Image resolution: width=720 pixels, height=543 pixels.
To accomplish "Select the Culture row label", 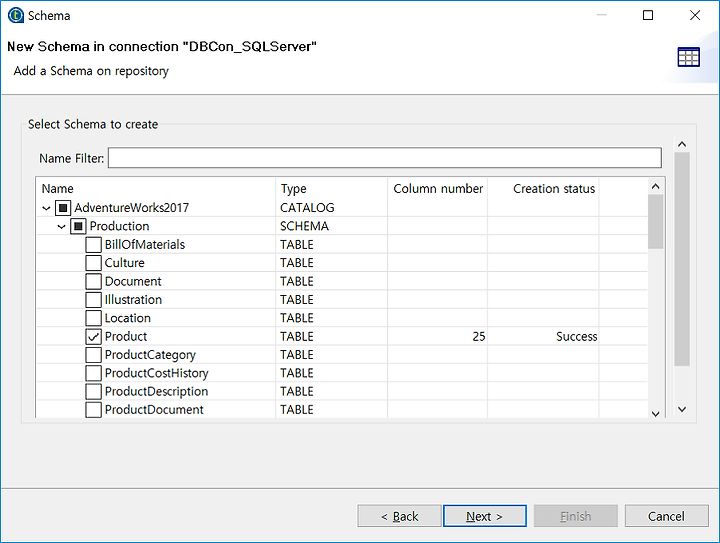I will click(124, 263).
